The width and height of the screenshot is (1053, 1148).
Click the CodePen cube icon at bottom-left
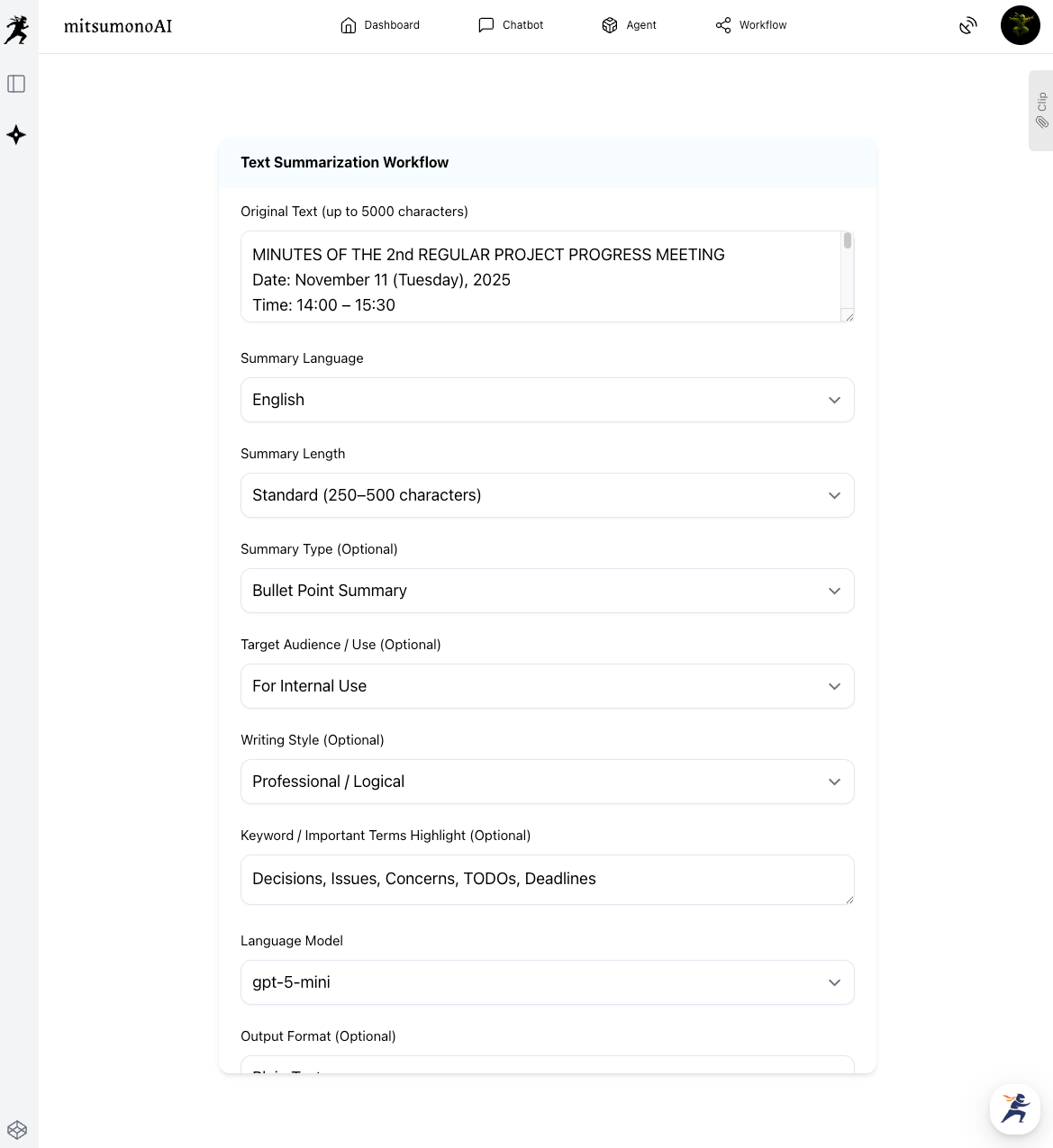17,1129
